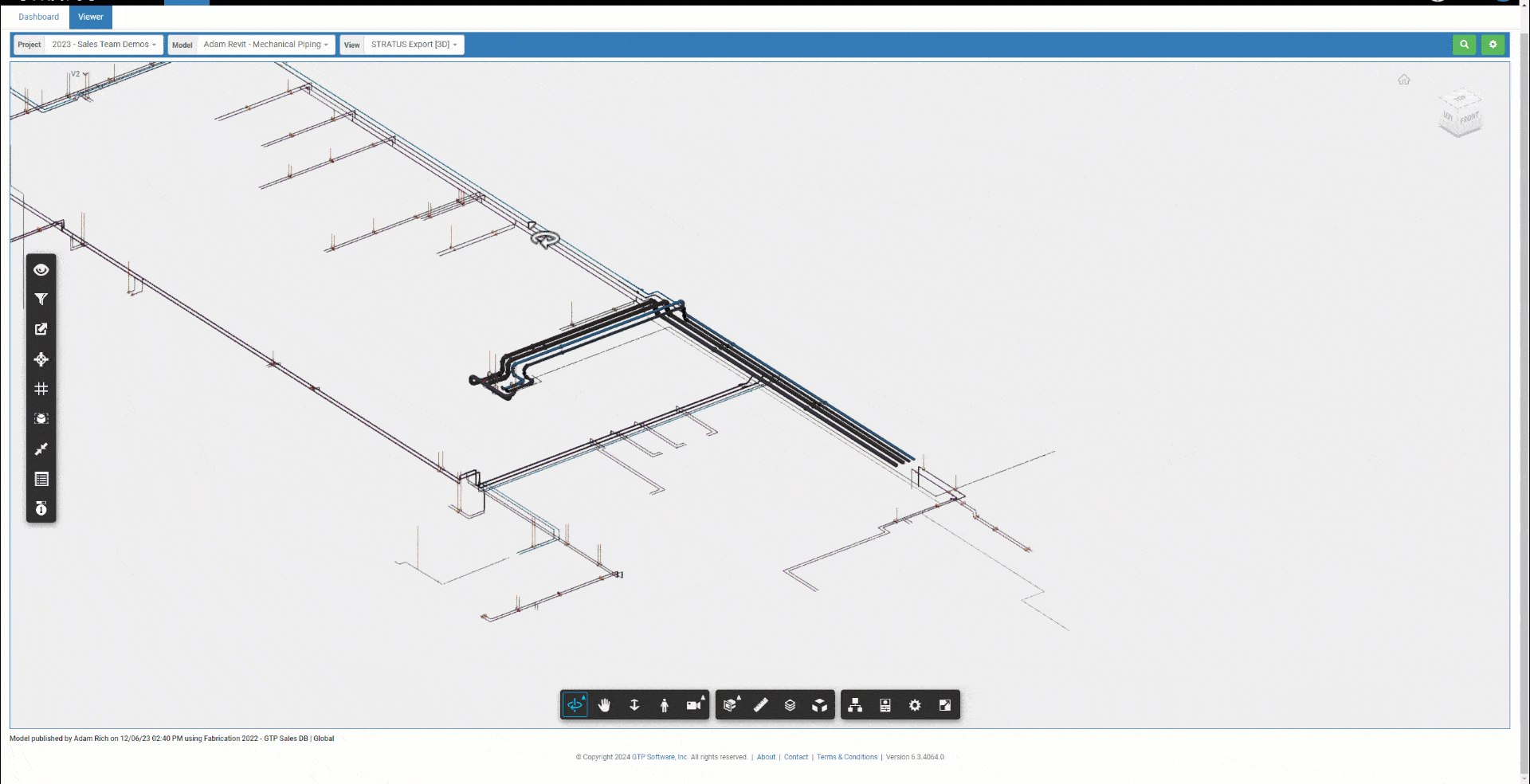The image size is (1530, 784).
Task: Select the Camera views tool
Action: click(694, 705)
